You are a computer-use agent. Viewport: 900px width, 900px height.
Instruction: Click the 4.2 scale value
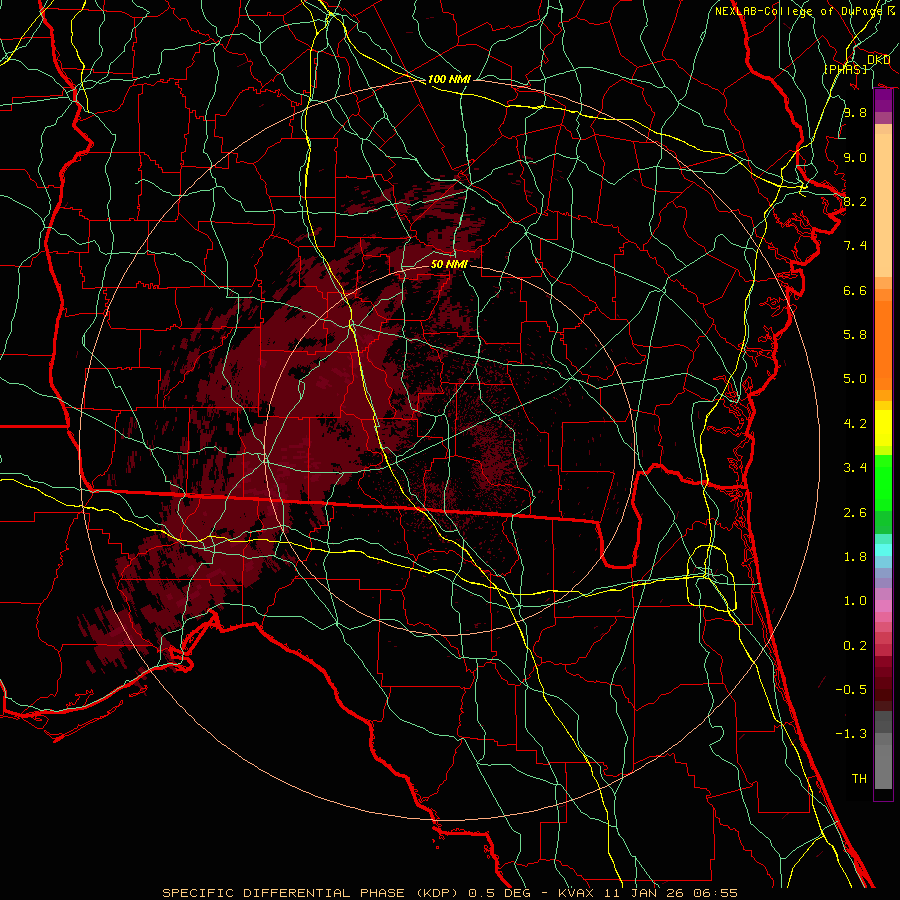pyautogui.click(x=855, y=424)
